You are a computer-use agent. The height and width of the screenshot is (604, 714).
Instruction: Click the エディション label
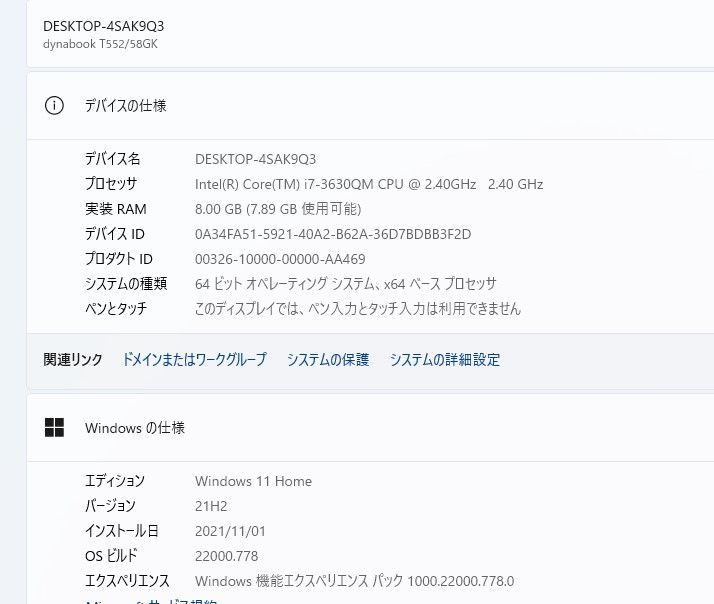[115, 481]
